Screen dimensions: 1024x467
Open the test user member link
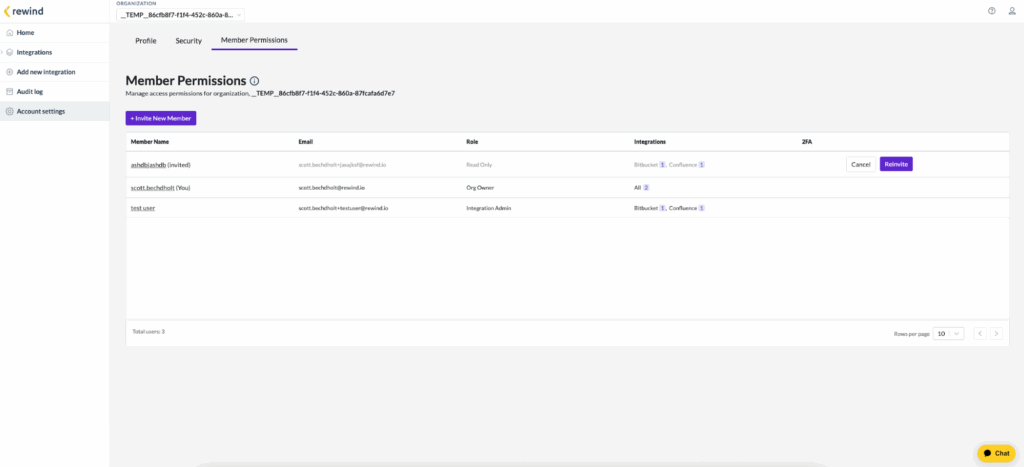(x=142, y=208)
